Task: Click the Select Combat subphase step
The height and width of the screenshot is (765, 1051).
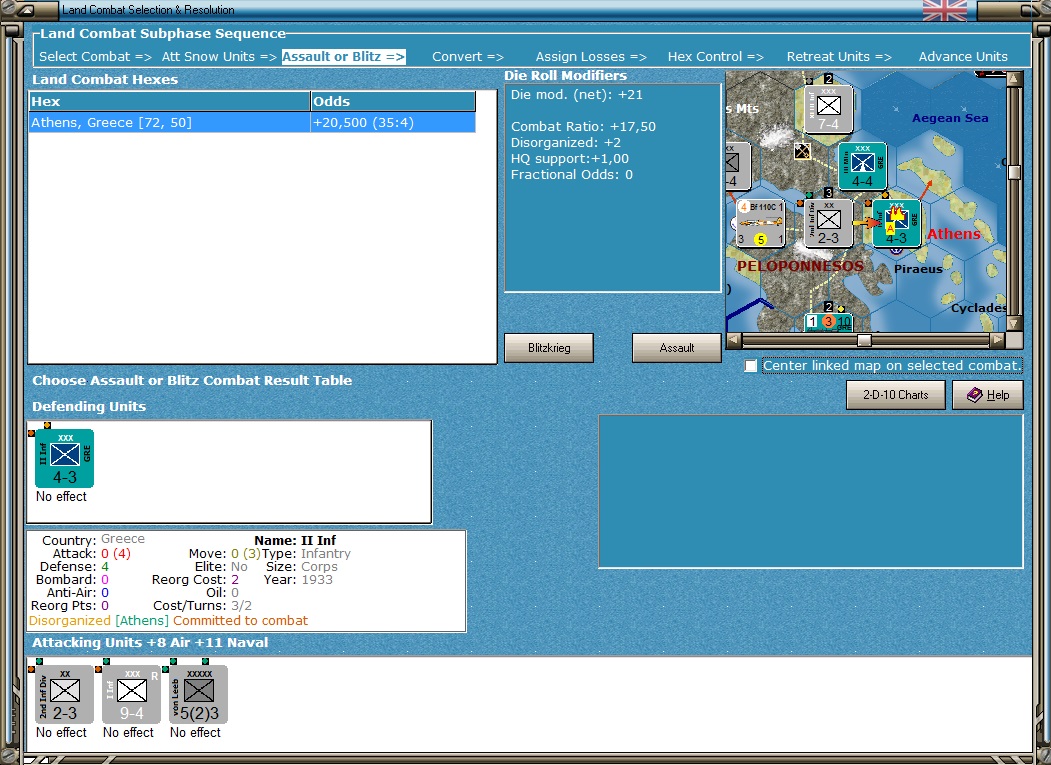Action: point(95,57)
